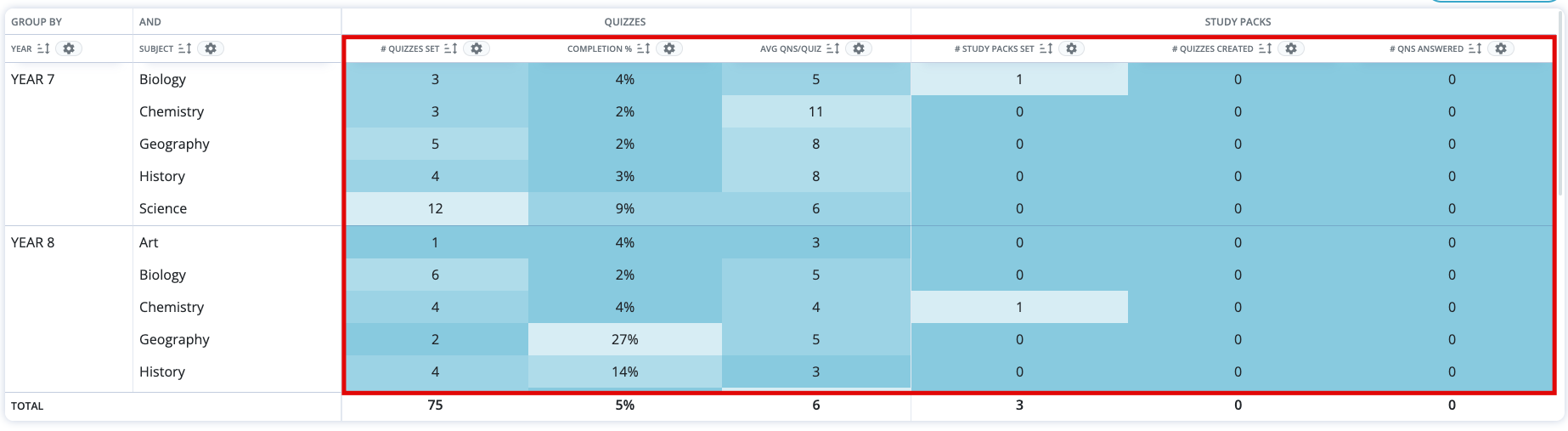Open settings gear for YEAR grouping
Viewport: 1568px width, 431px height.
click(69, 49)
